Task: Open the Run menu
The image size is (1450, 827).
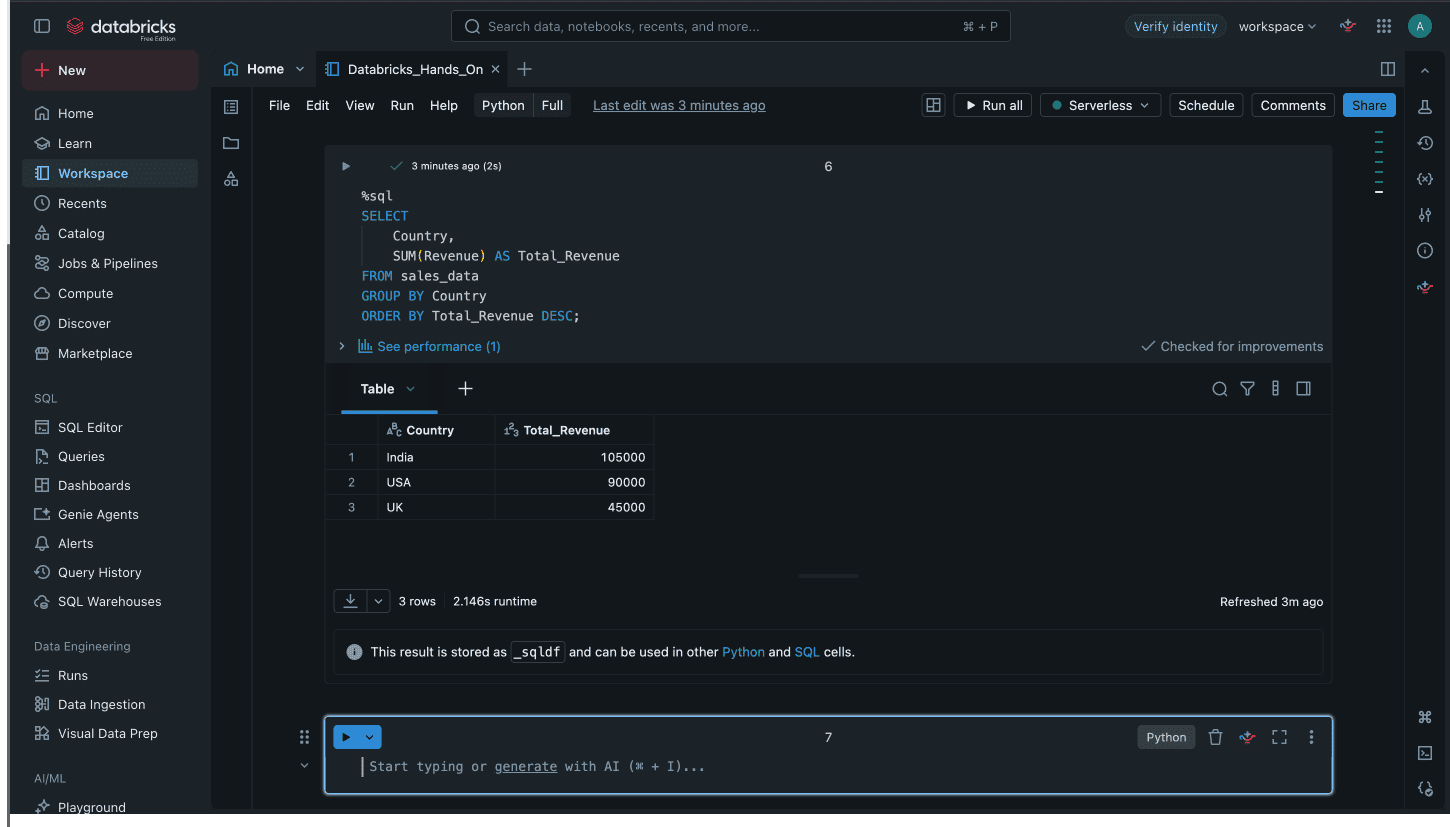Action: click(x=402, y=105)
